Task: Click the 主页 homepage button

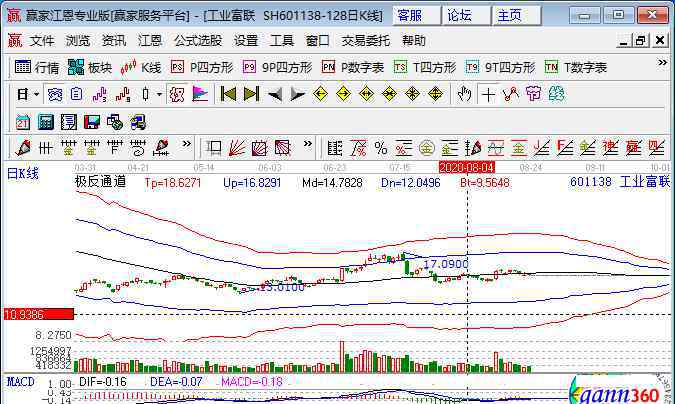Action: click(517, 16)
